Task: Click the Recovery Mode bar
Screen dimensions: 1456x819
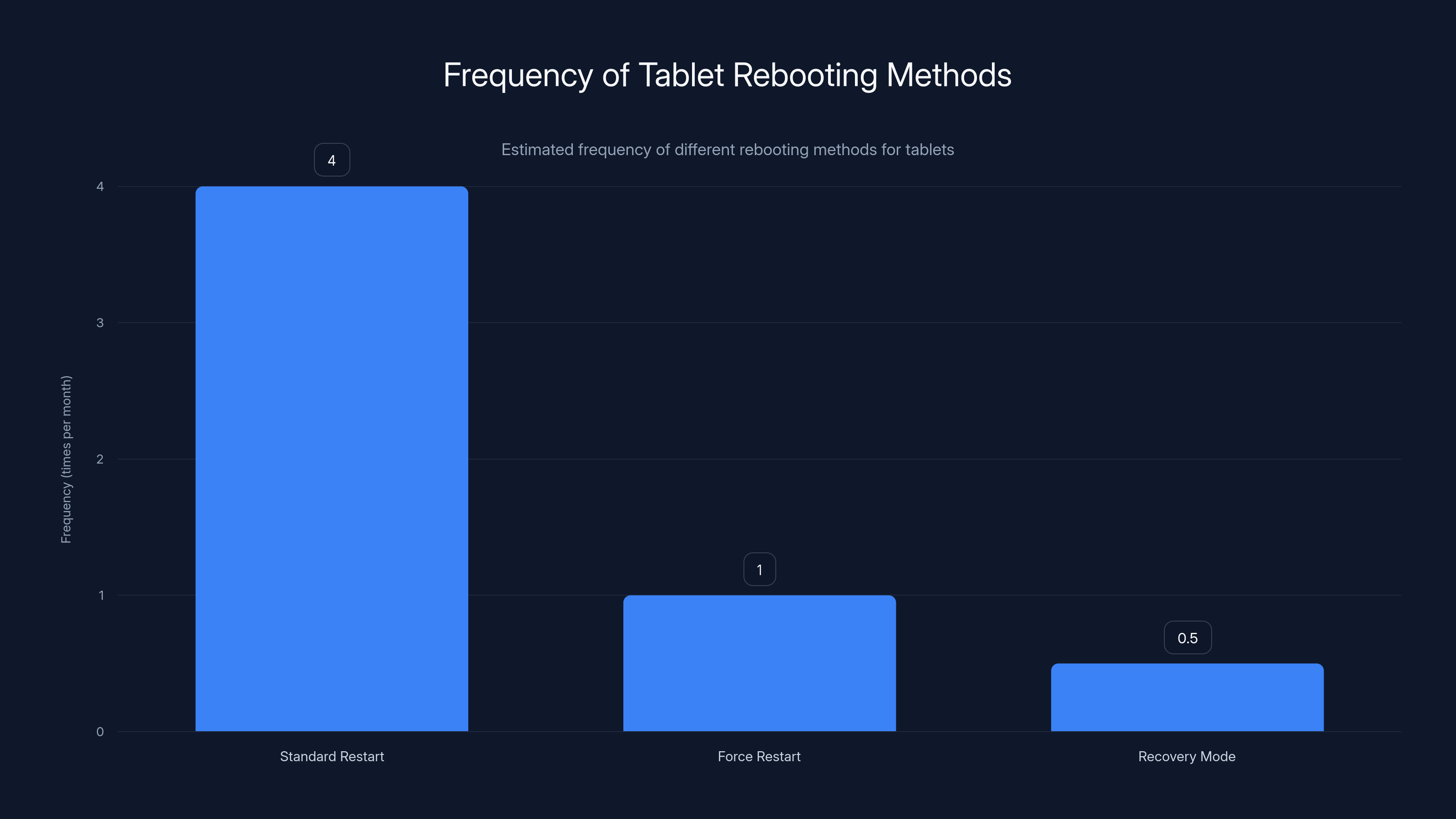Action: click(x=1187, y=697)
